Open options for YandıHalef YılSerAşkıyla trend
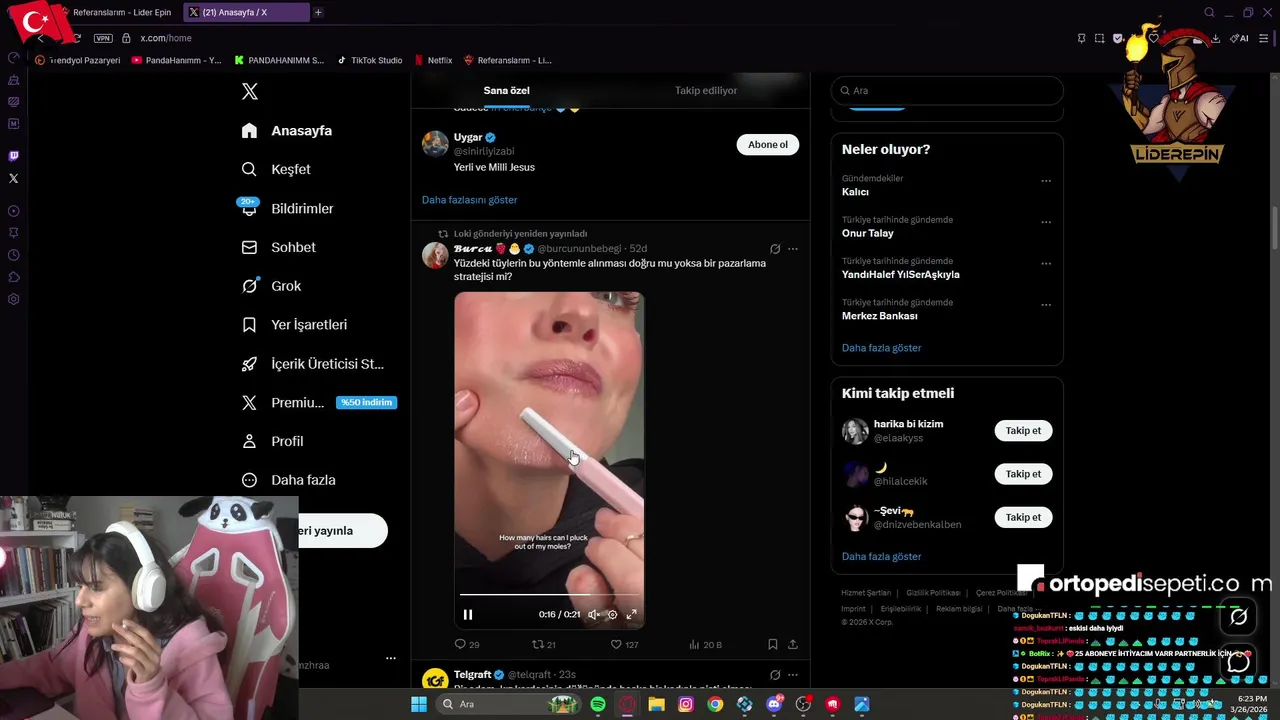Image resolution: width=1280 pixels, height=720 pixels. tap(1046, 264)
